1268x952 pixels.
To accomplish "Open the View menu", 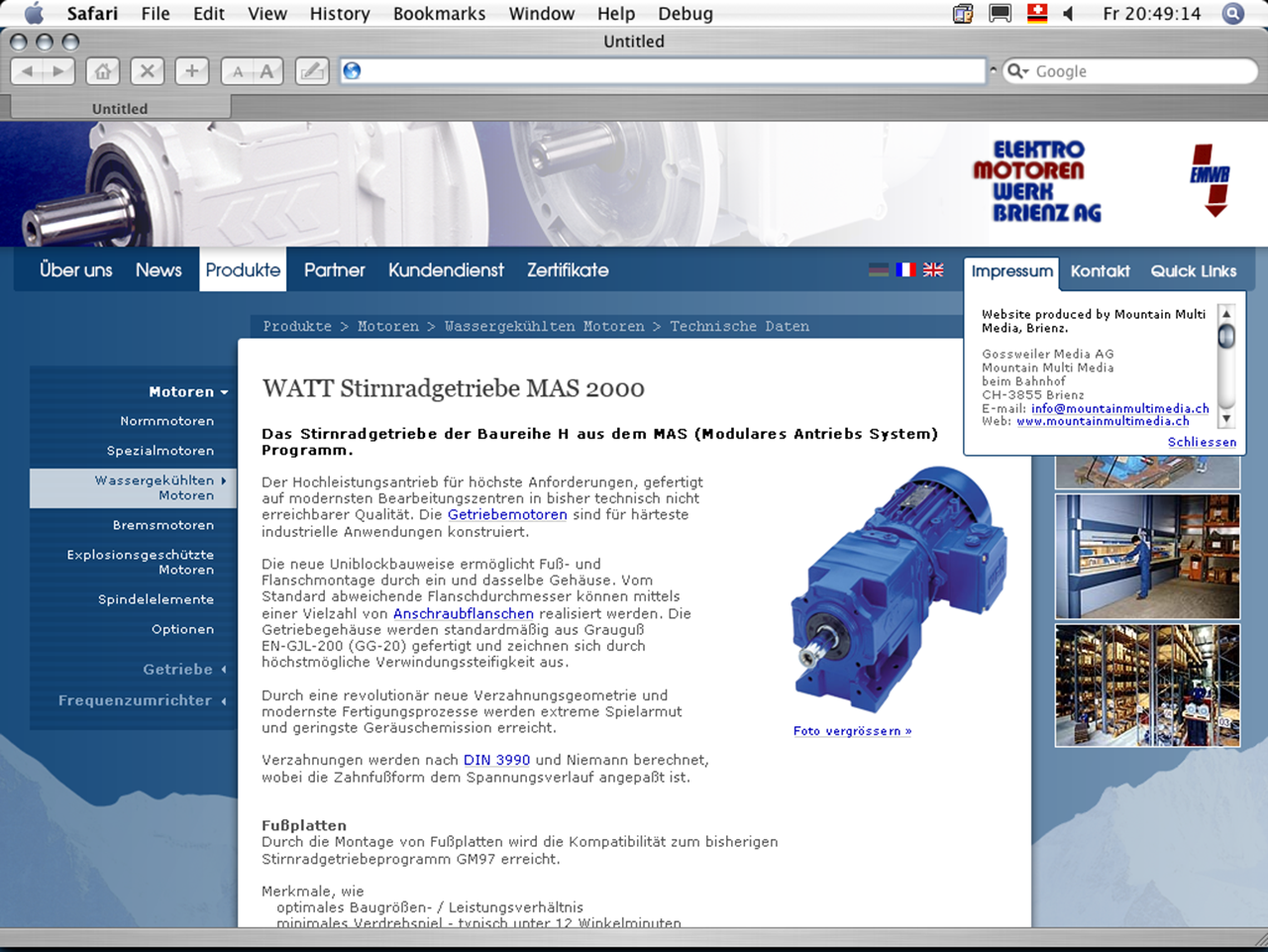I will pyautogui.click(x=267, y=14).
